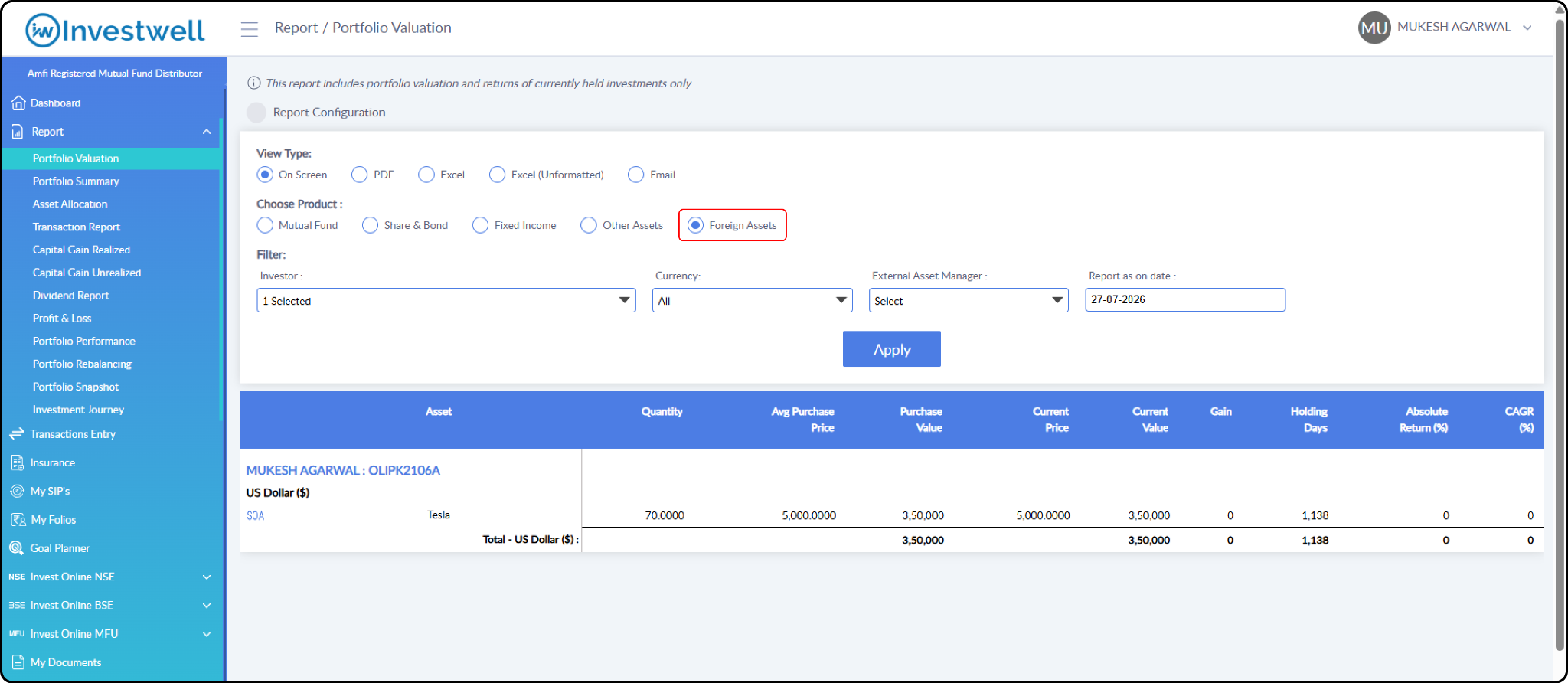Choose Fixed Income product

pyautogui.click(x=481, y=225)
